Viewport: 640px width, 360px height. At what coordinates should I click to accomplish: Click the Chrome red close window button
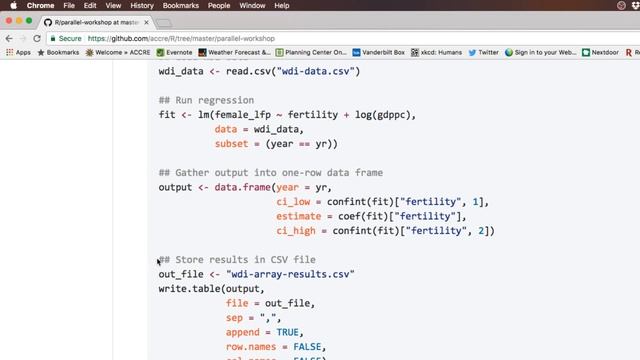(x=9, y=20)
